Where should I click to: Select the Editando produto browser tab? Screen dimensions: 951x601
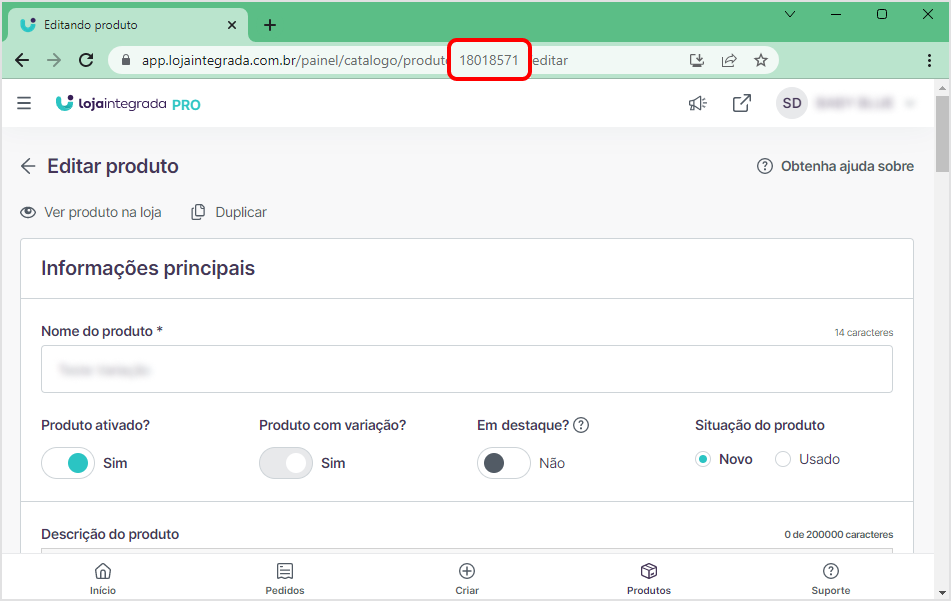128,25
